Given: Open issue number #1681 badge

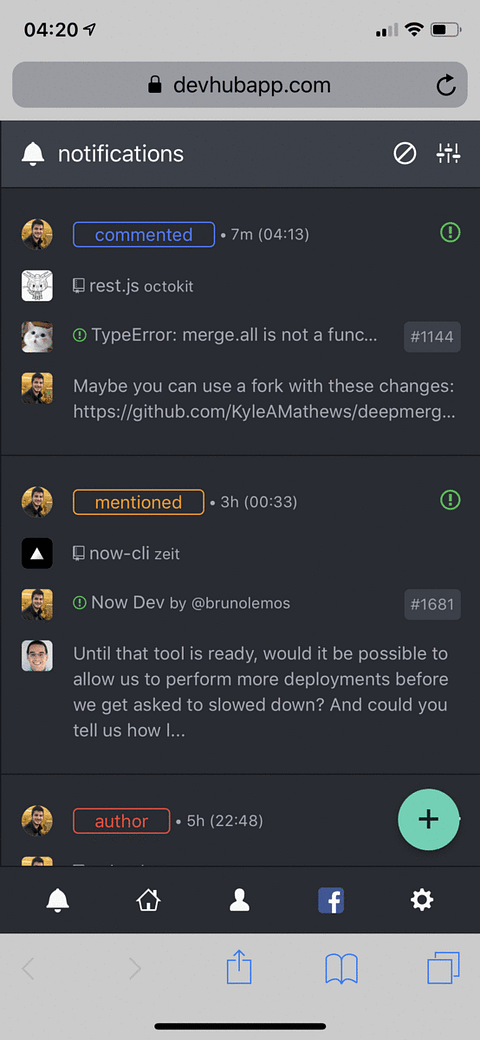Looking at the screenshot, I should (x=432, y=605).
